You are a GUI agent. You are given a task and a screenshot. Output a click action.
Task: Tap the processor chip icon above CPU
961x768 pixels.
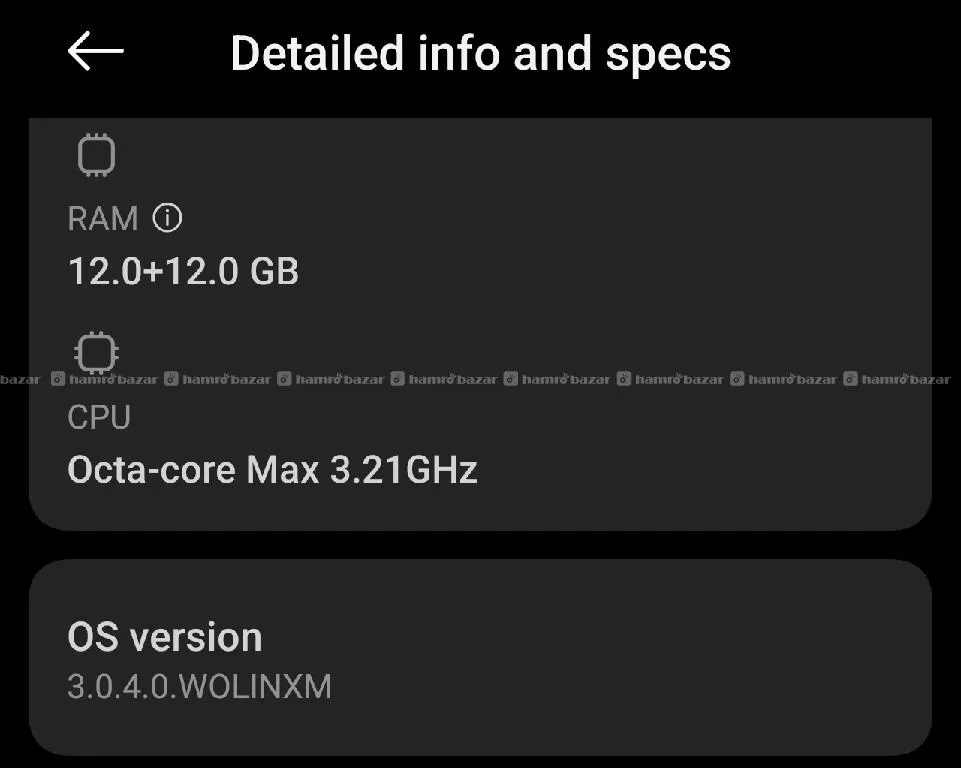[96, 352]
